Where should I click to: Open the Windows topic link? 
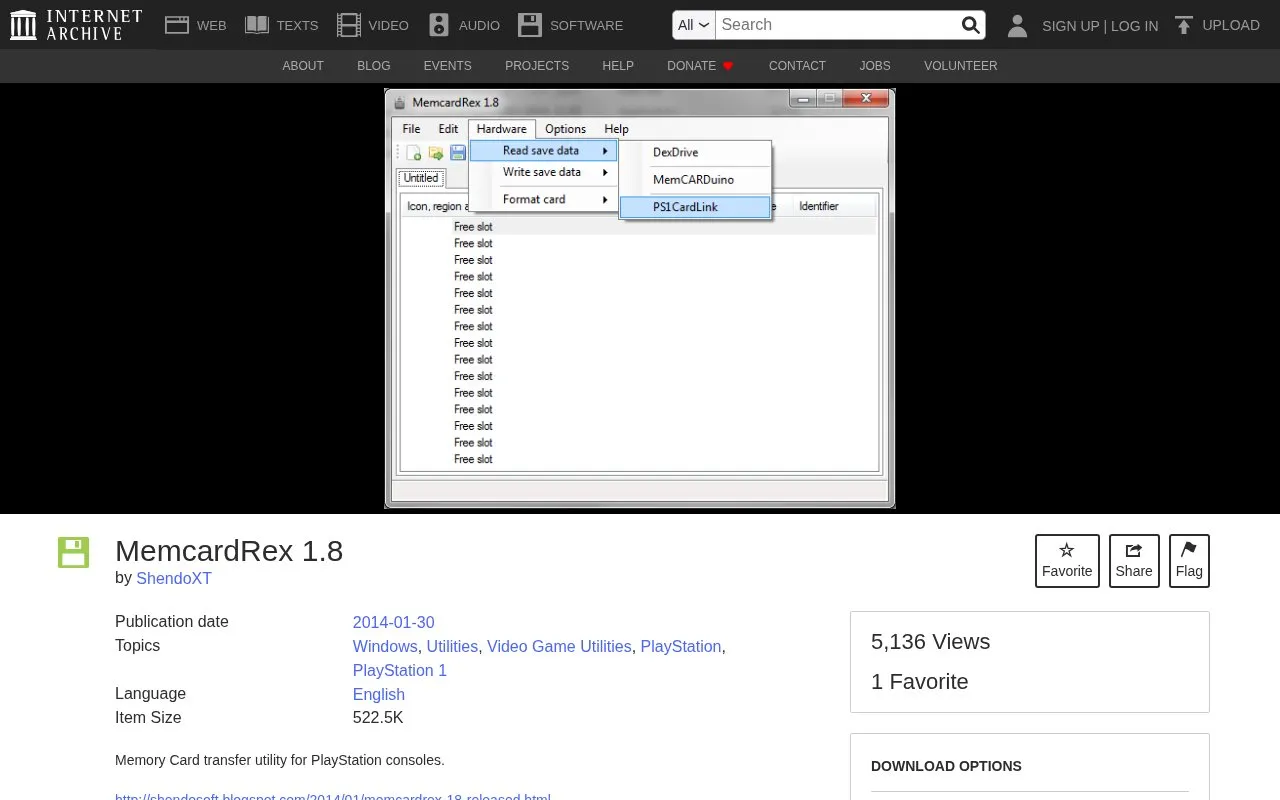pyautogui.click(x=385, y=646)
